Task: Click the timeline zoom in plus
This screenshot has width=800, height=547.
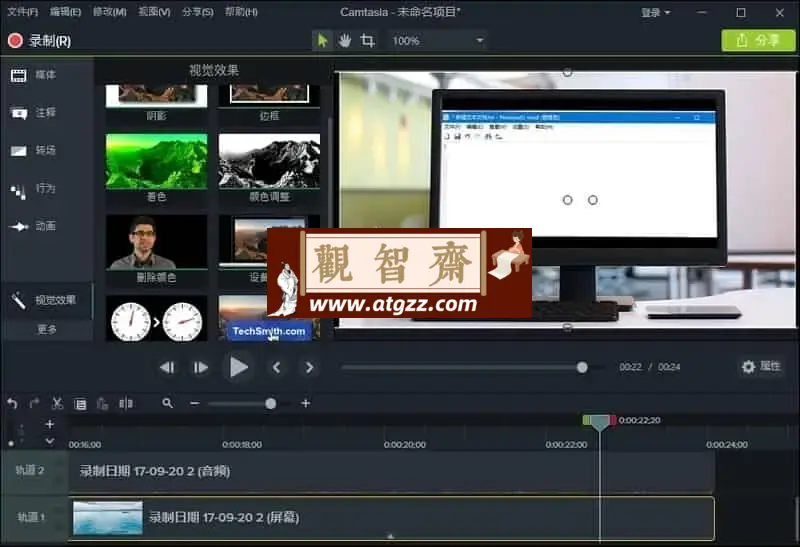Action: pyautogui.click(x=306, y=404)
